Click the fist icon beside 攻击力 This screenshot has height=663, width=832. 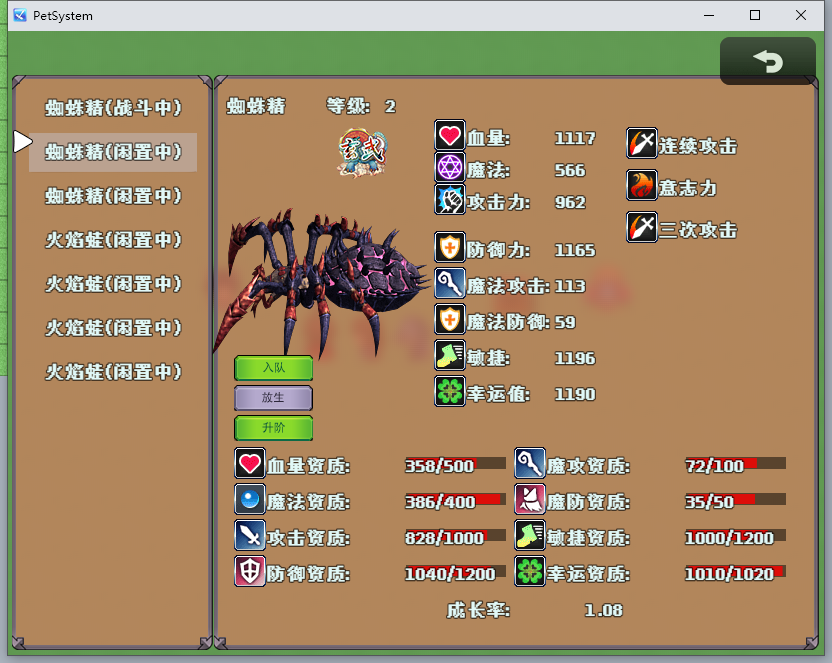(x=449, y=199)
